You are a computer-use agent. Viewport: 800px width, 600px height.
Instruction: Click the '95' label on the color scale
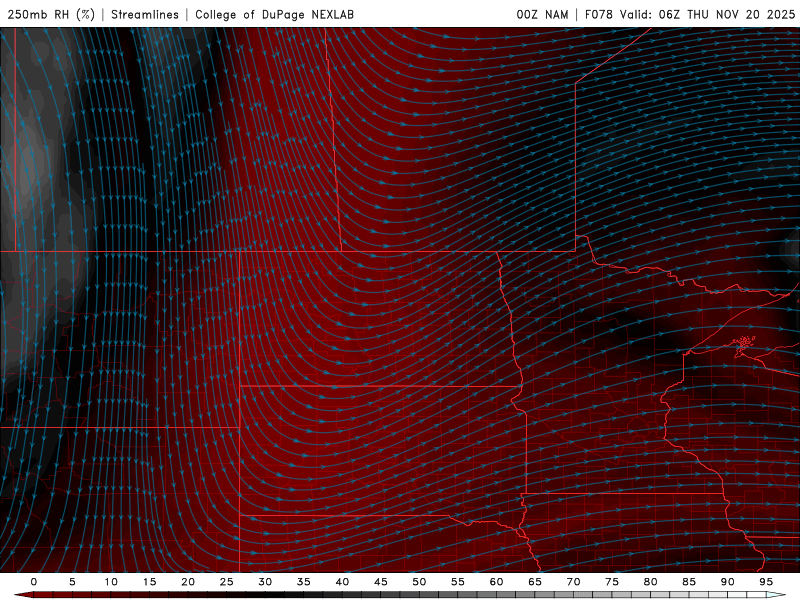pos(766,582)
